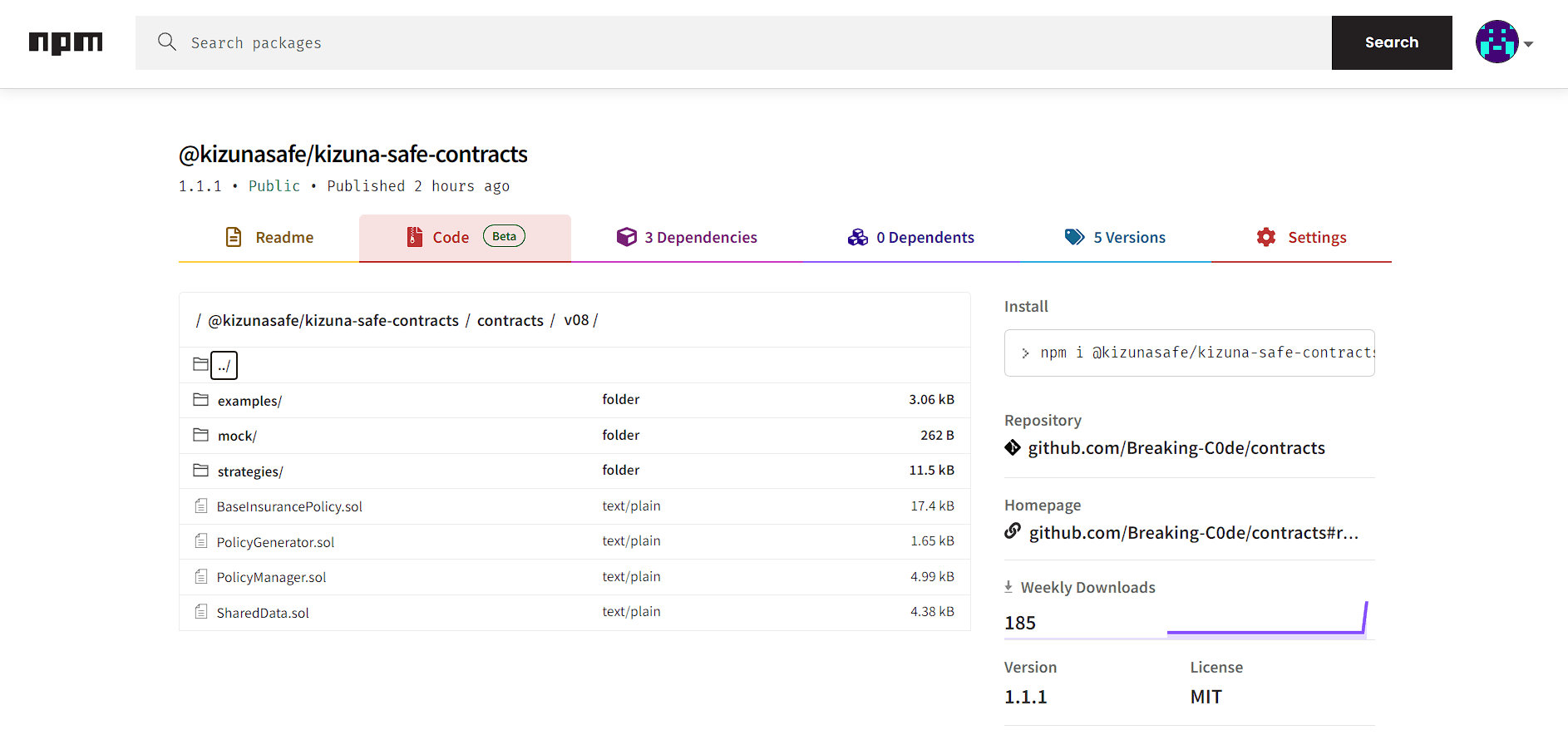Click text/plain type for PolicyManager.sol
The image size is (1568, 740).
(632, 577)
